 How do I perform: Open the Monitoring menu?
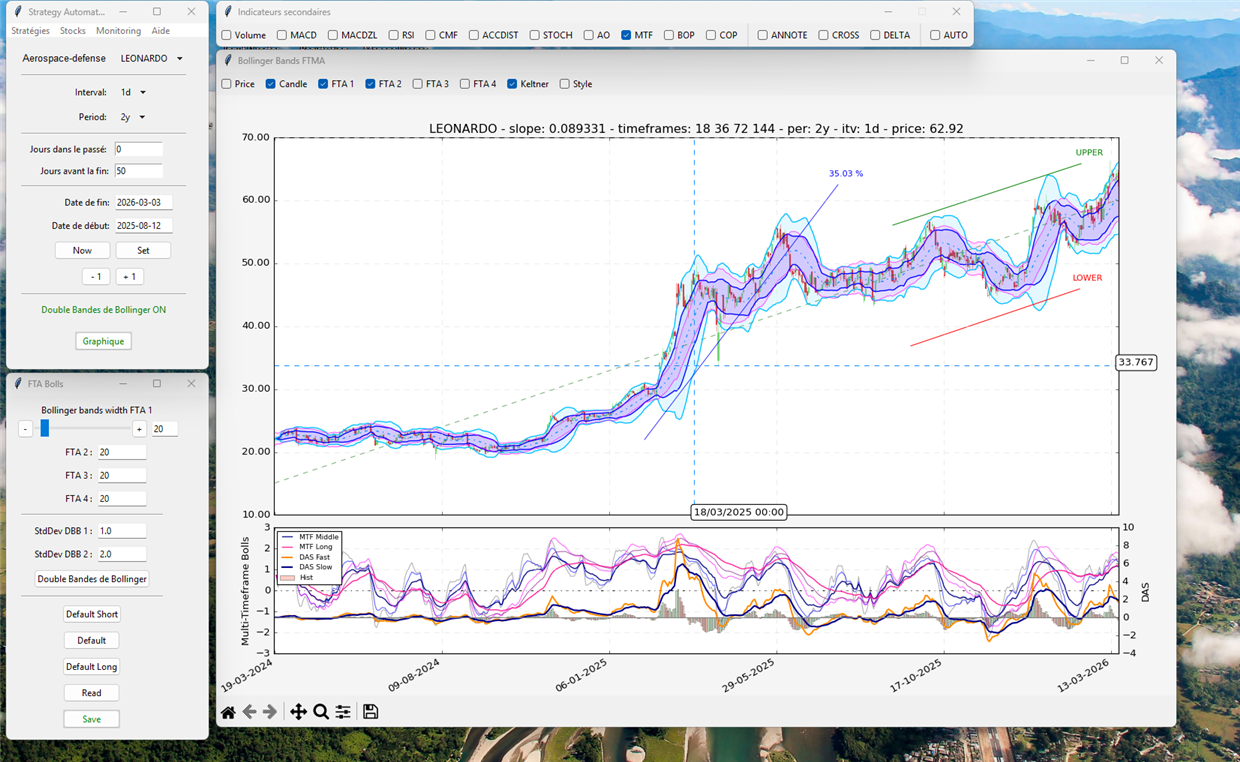(118, 31)
